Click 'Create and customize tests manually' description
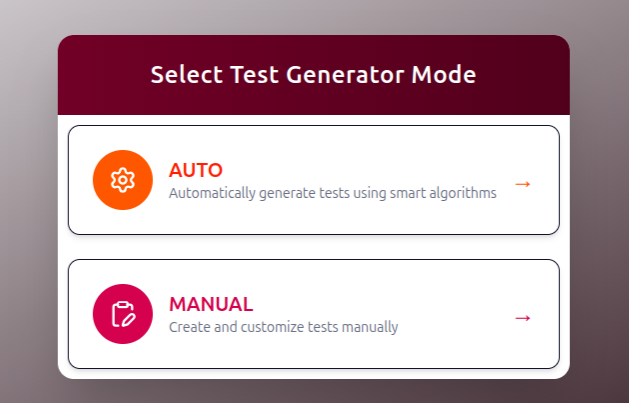629x403 pixels. pyautogui.click(x=283, y=327)
